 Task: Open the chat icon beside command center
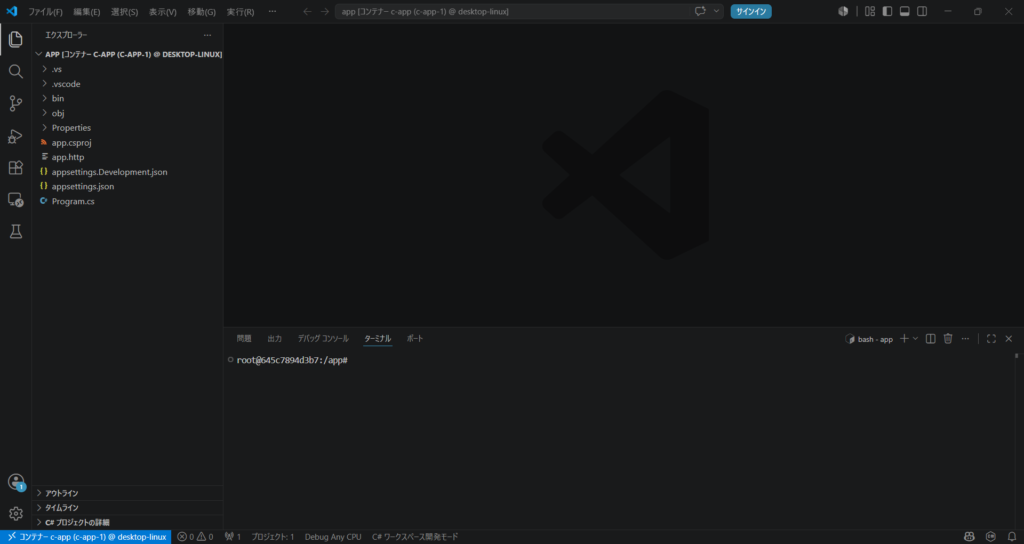click(700, 11)
